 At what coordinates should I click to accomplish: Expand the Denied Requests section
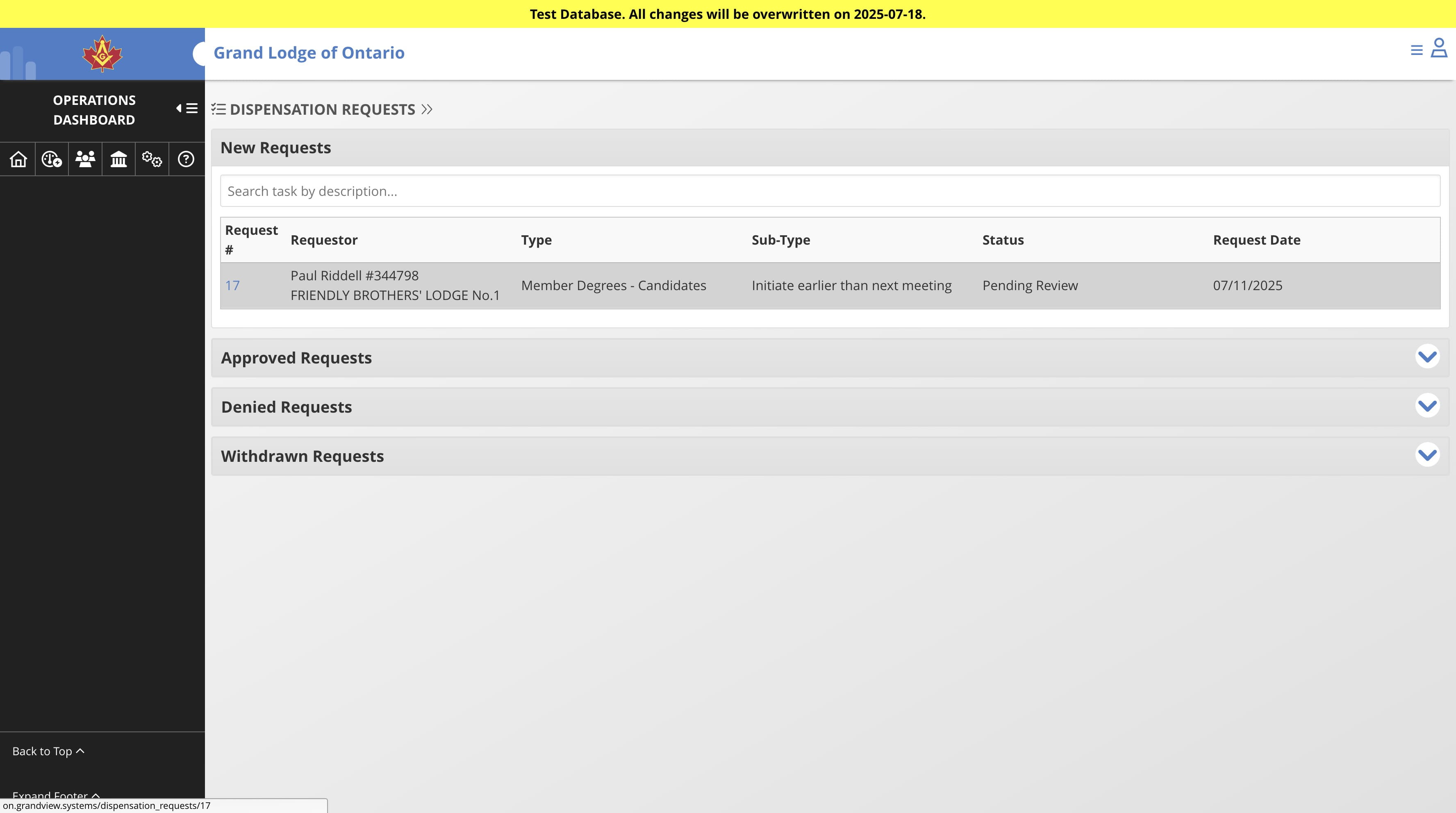(1427, 406)
